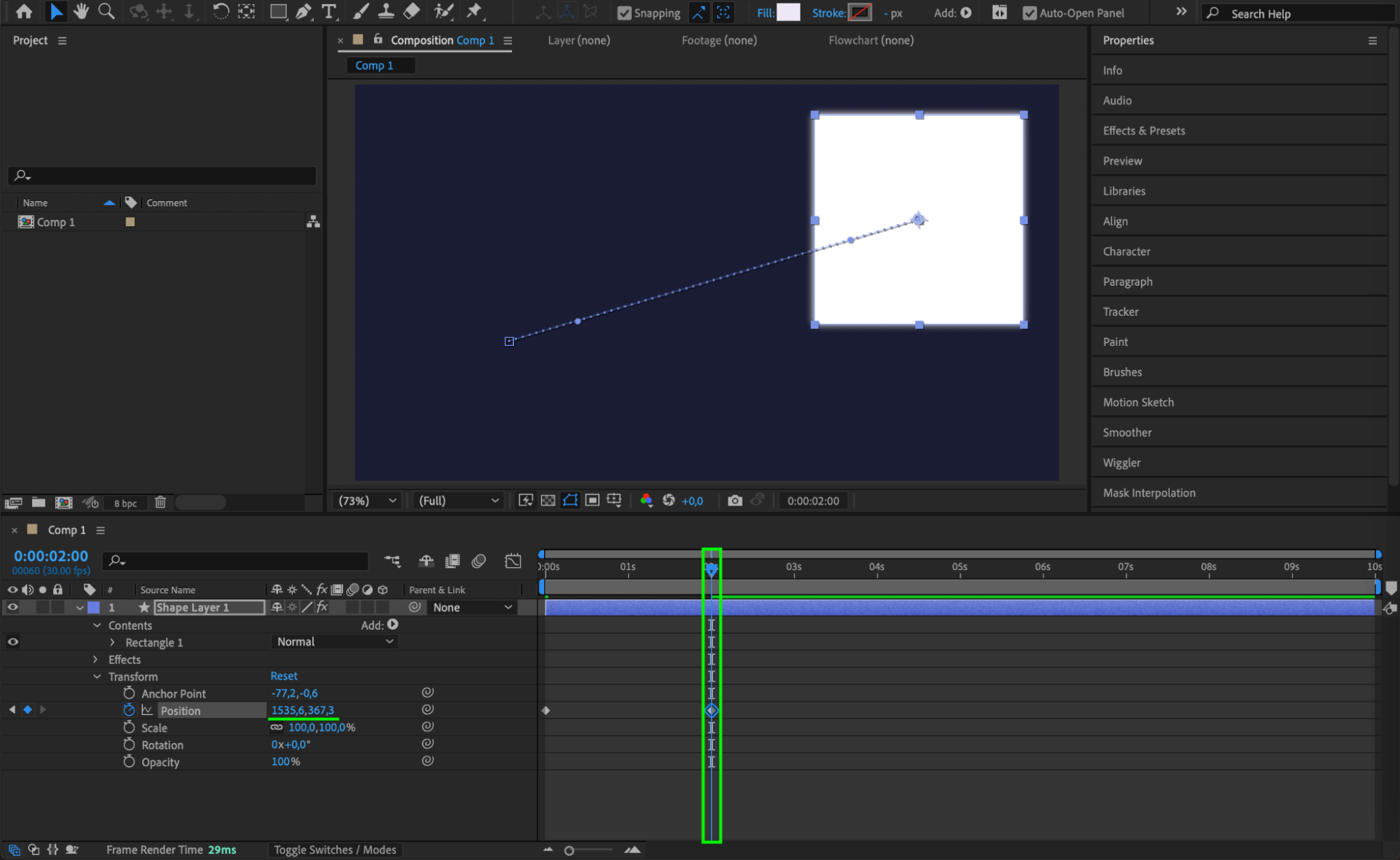
Task: Switch to the Footage (none) tab
Action: pyautogui.click(x=719, y=40)
